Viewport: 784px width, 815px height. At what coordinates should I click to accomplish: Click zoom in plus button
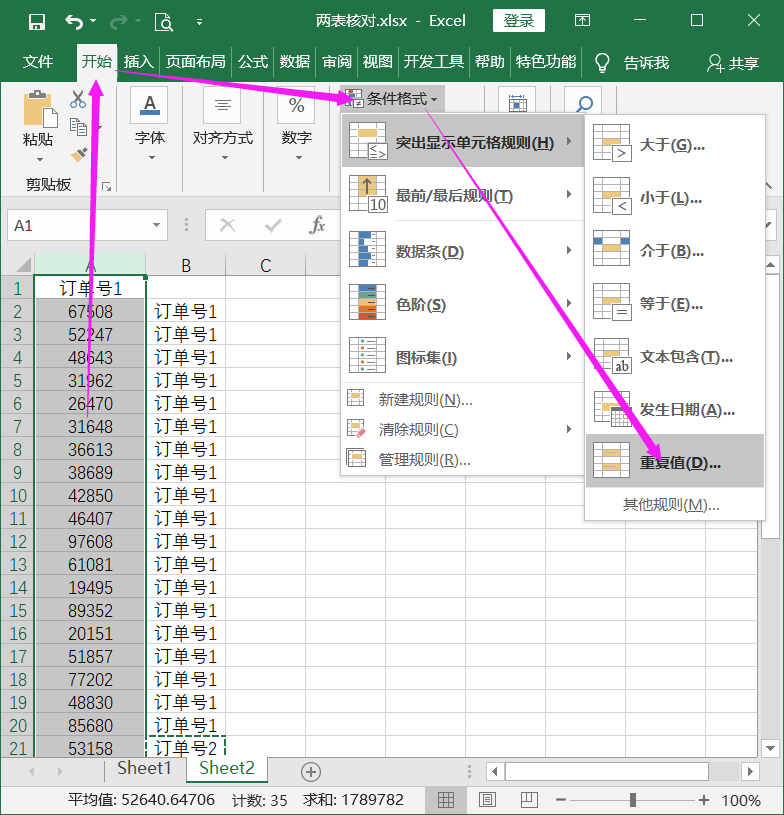click(703, 799)
